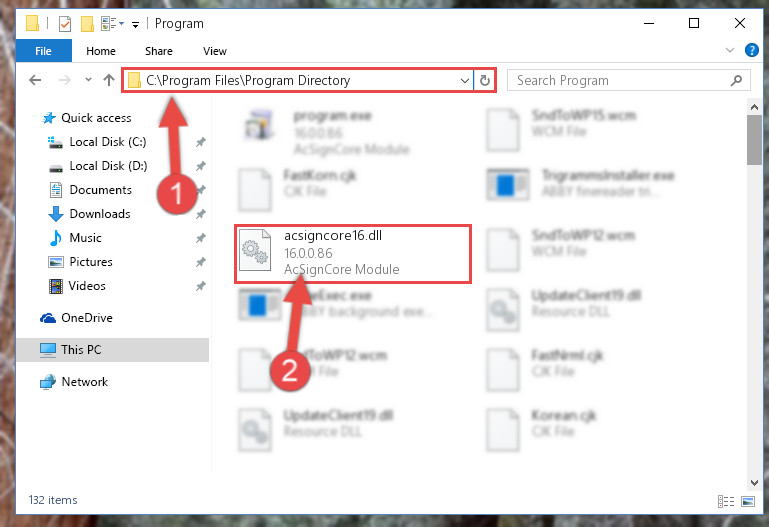Switch to the View tab
The image size is (769, 527).
[215, 51]
